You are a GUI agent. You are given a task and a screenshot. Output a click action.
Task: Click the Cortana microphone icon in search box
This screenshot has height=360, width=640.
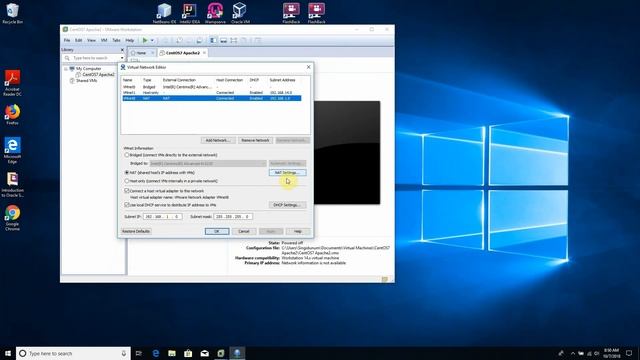[124, 353]
